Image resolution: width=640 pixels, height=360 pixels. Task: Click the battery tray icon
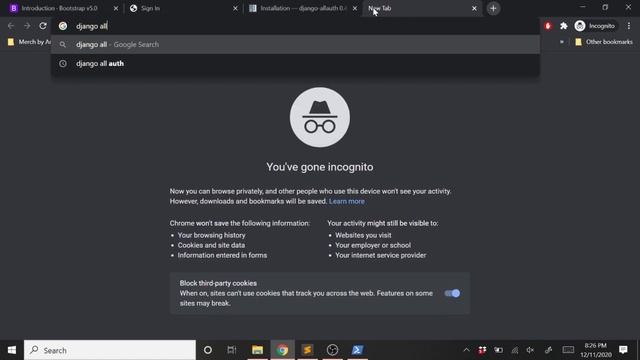(x=498, y=350)
